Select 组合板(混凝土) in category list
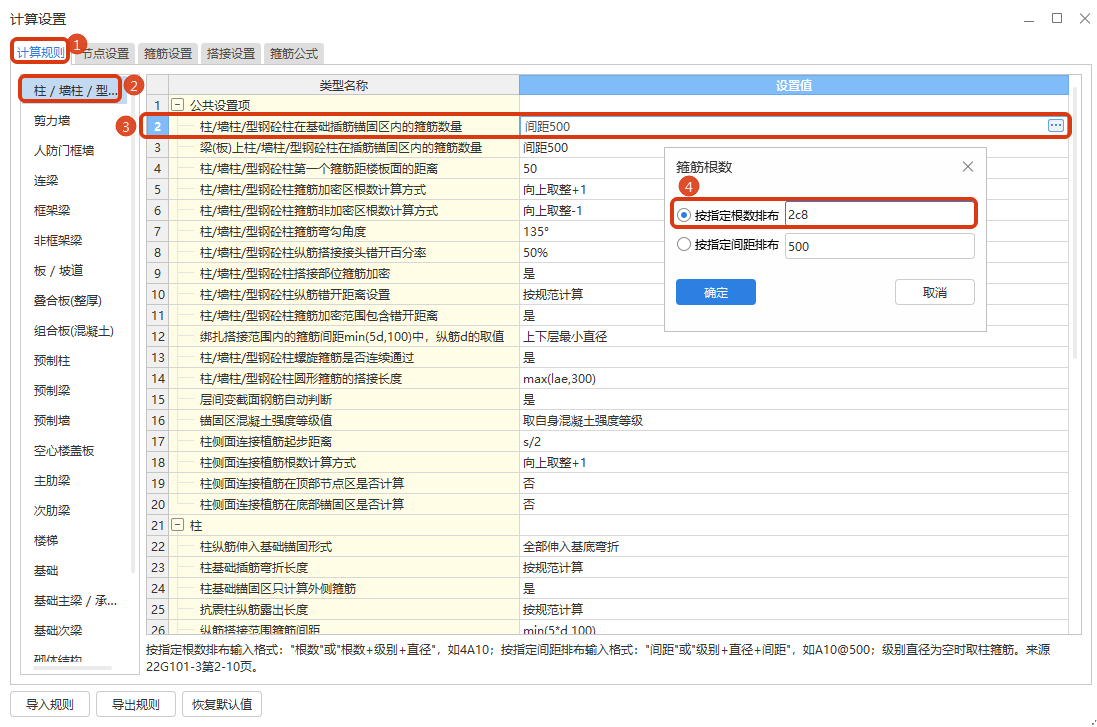 click(73, 330)
